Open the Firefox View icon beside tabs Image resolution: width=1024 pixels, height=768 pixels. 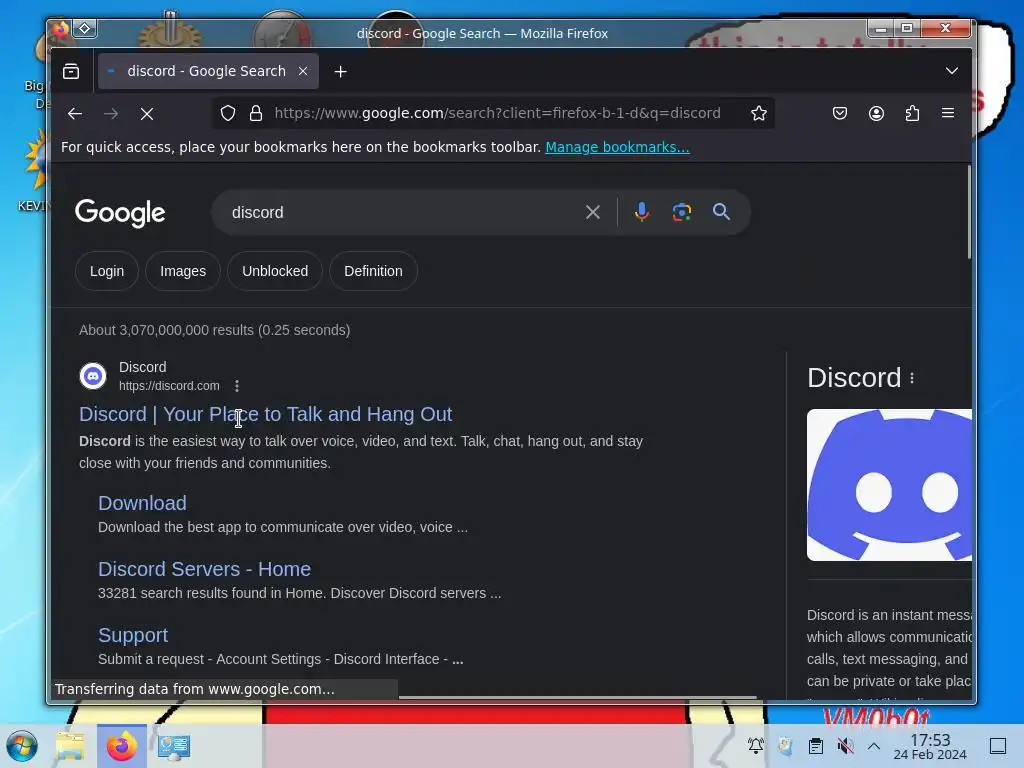pyautogui.click(x=71, y=71)
